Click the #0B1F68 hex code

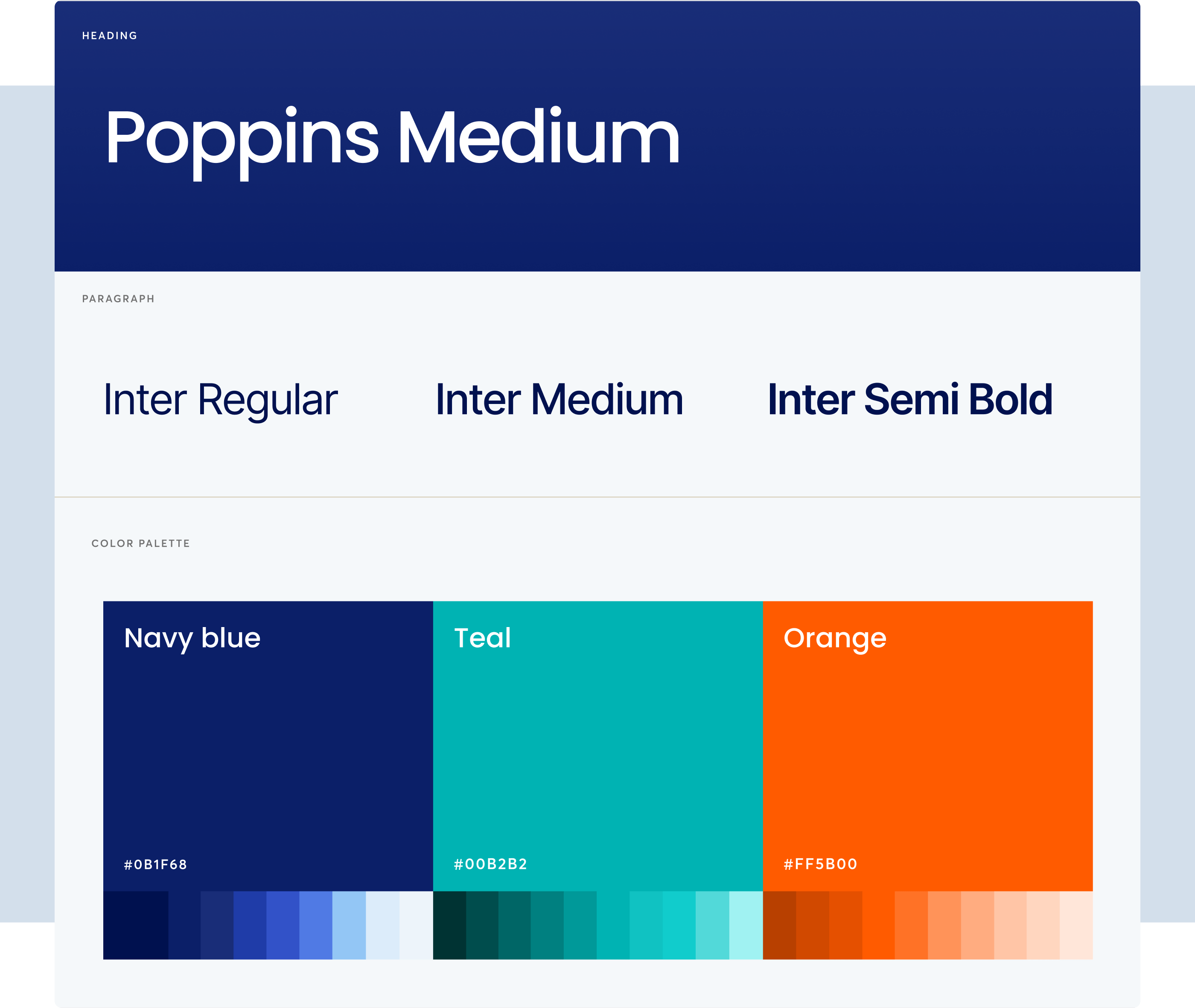pyautogui.click(x=155, y=865)
